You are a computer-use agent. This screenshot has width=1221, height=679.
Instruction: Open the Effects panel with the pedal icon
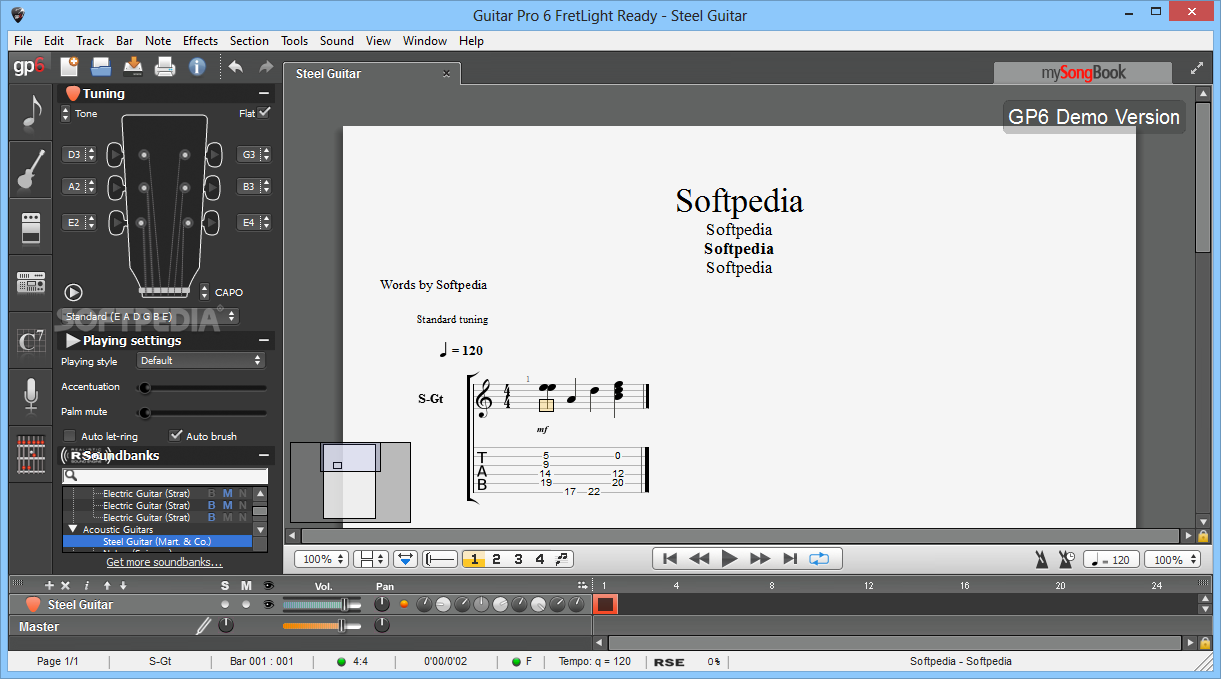[x=31, y=227]
